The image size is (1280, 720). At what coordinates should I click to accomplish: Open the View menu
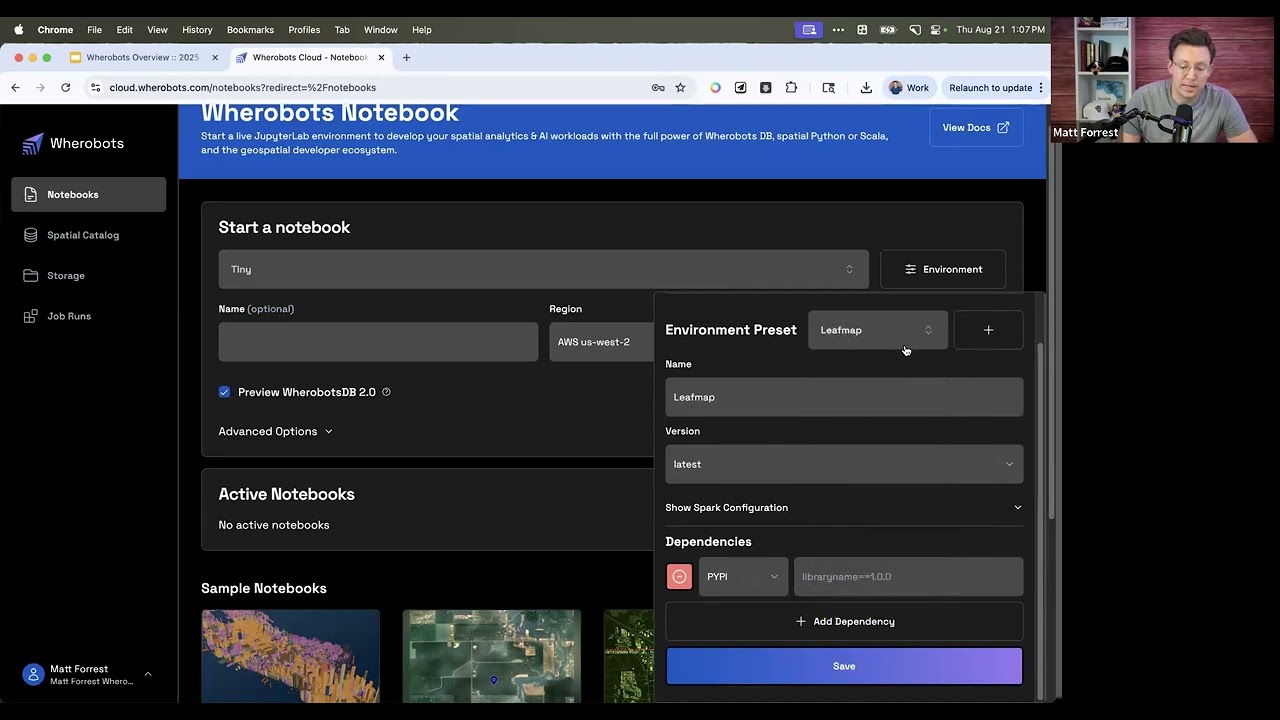tap(157, 30)
